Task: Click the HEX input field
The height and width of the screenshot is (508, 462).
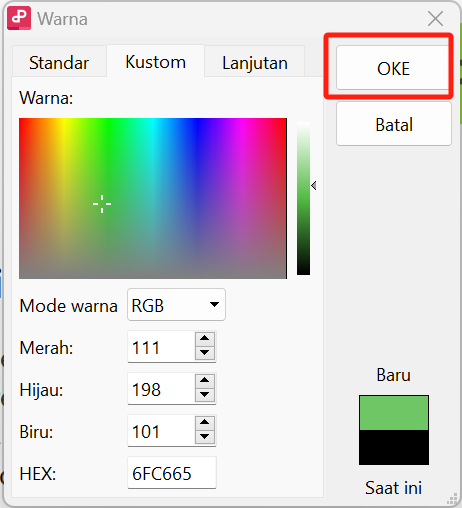Action: (x=172, y=473)
